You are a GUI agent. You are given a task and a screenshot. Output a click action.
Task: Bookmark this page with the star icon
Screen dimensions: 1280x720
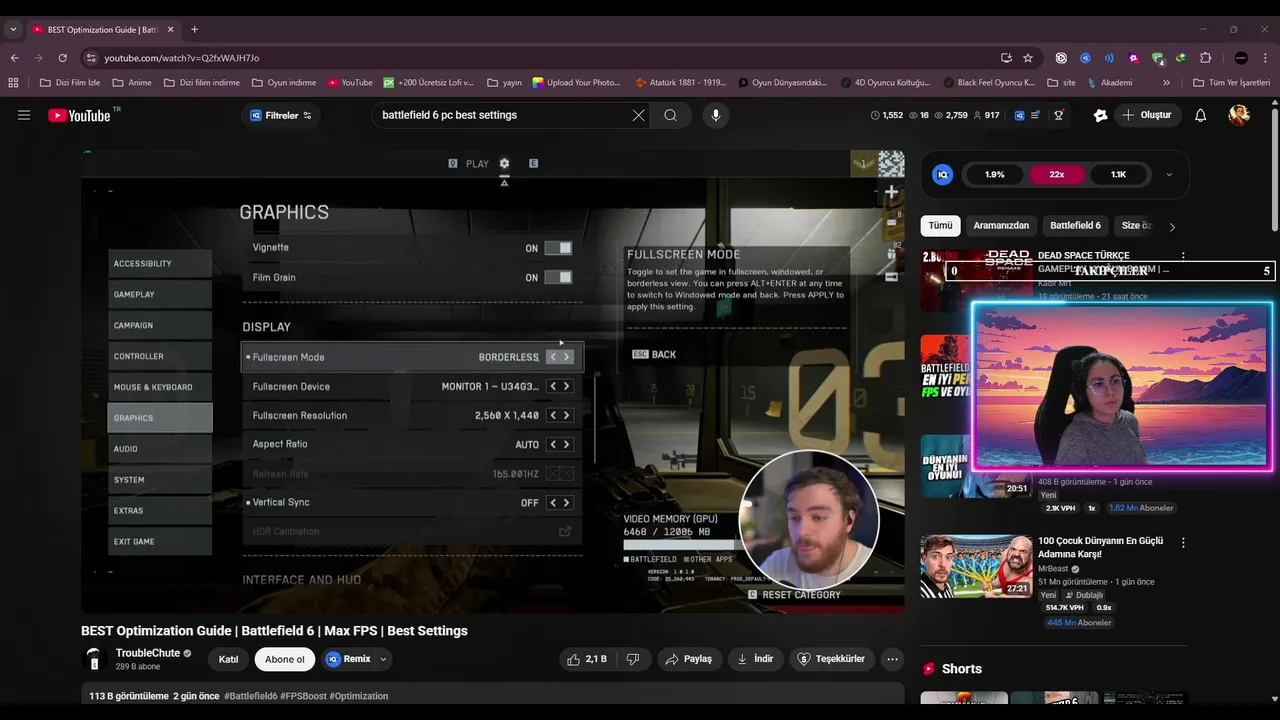pyautogui.click(x=1028, y=58)
